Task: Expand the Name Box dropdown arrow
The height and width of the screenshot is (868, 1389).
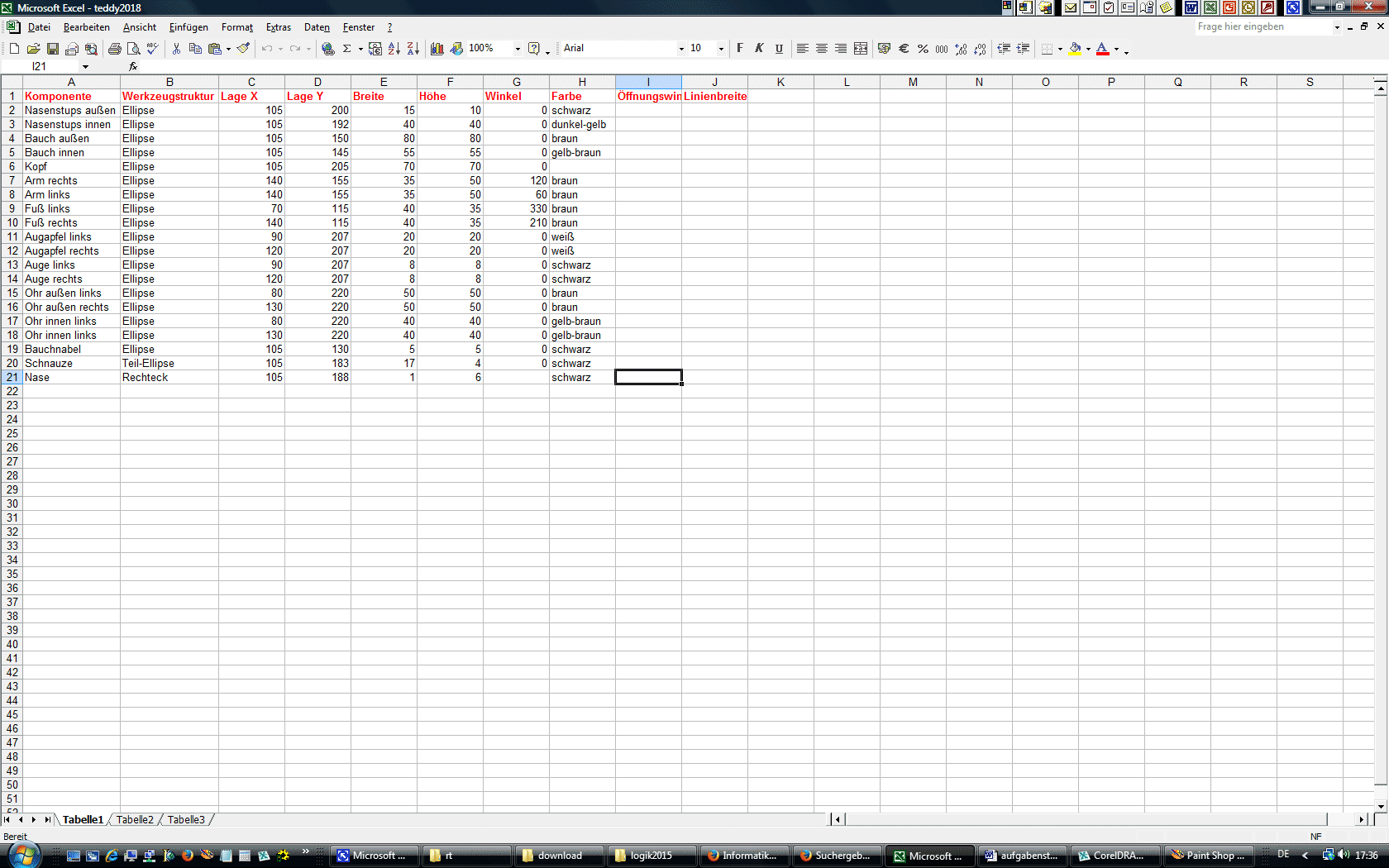Action: 85,66
